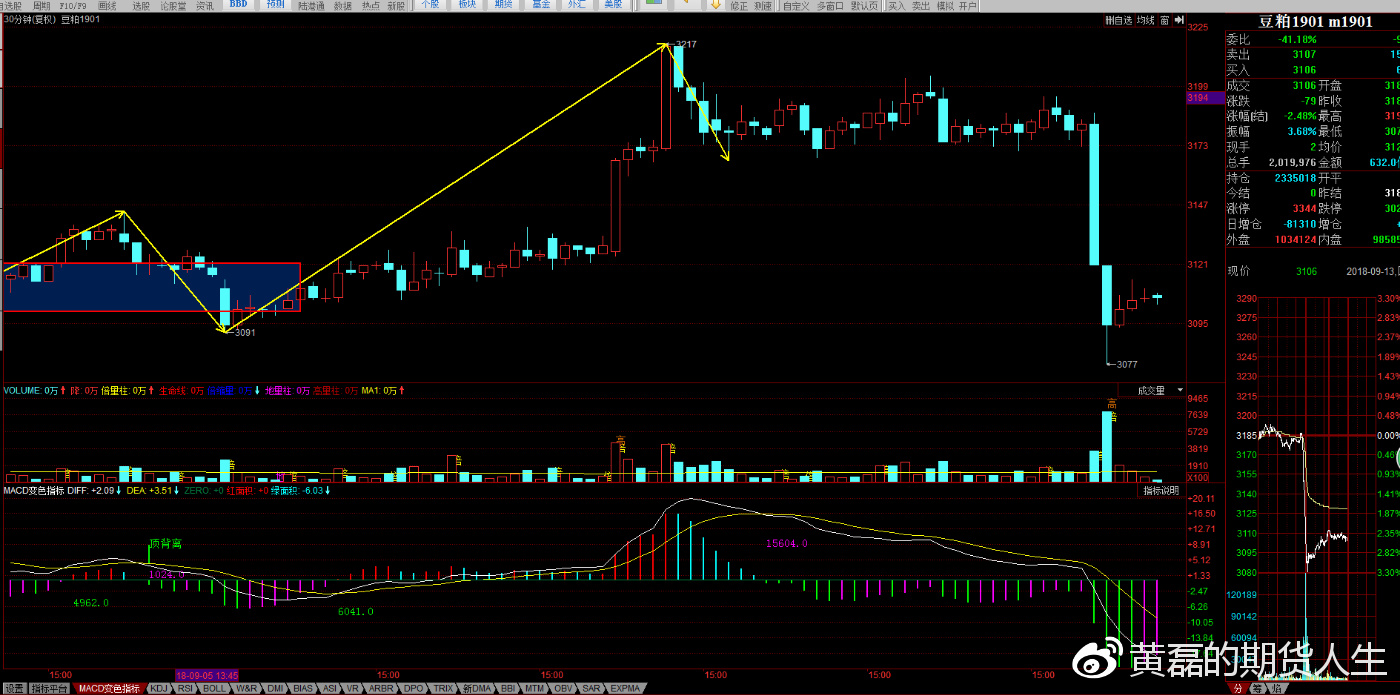Click the 3077 low price label

click(x=1127, y=364)
